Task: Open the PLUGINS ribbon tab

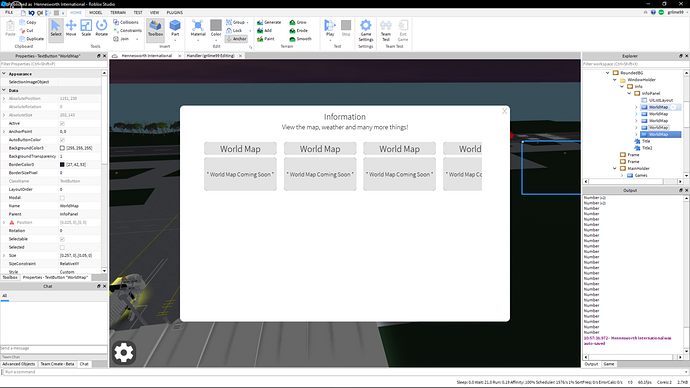Action: coord(175,13)
